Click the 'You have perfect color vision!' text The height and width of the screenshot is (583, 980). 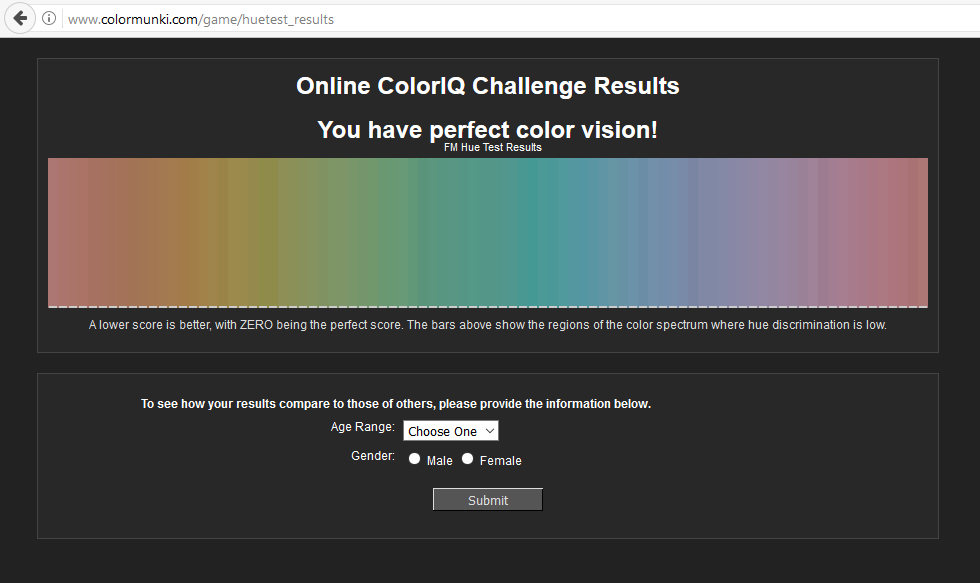487,130
